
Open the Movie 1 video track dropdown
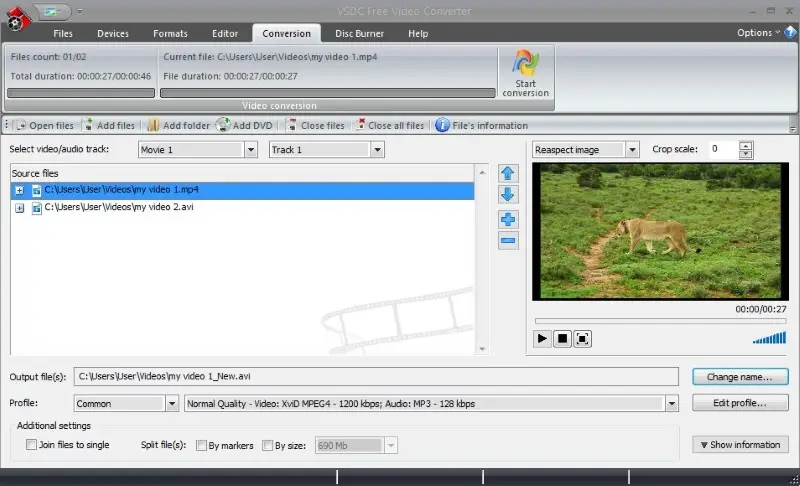(x=250, y=150)
